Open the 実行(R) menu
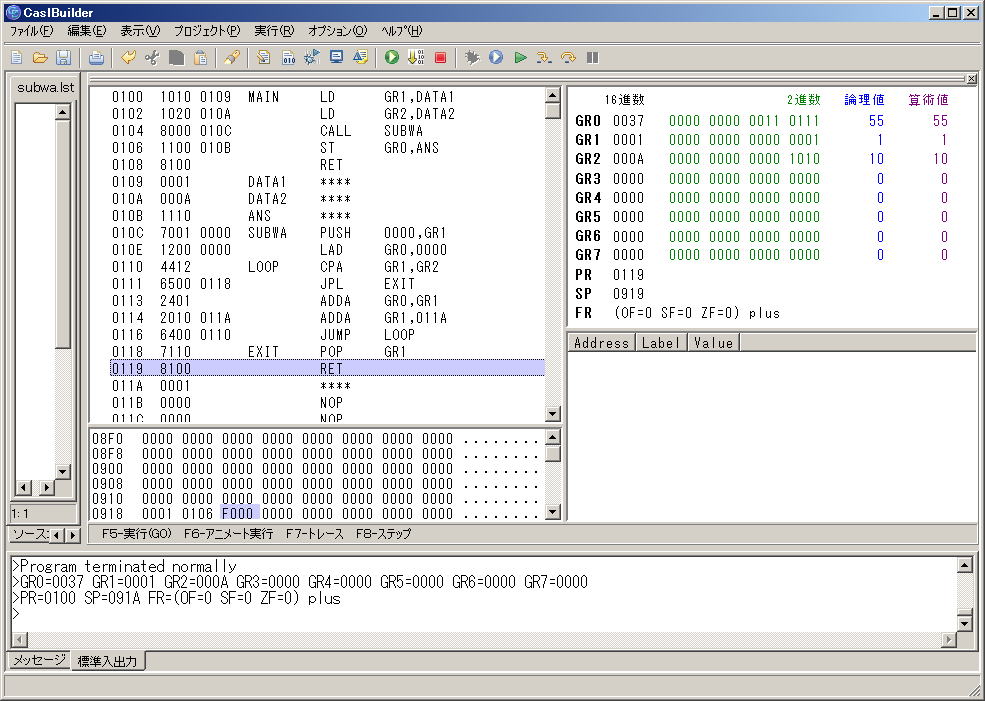The image size is (985, 701). (x=273, y=31)
